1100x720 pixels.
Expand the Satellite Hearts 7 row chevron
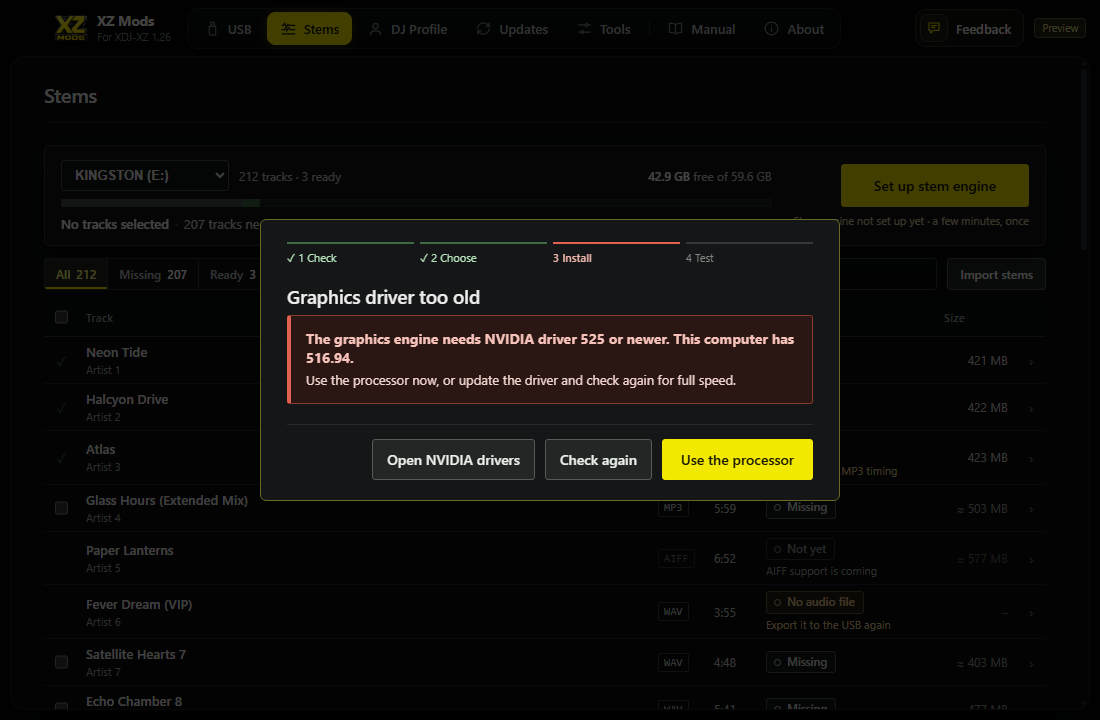coord(1031,663)
